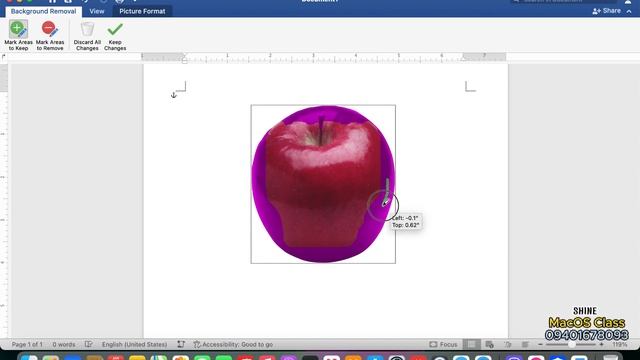Switch to the Background Removal tab
Screen dimensions: 640x360
pos(43,11)
